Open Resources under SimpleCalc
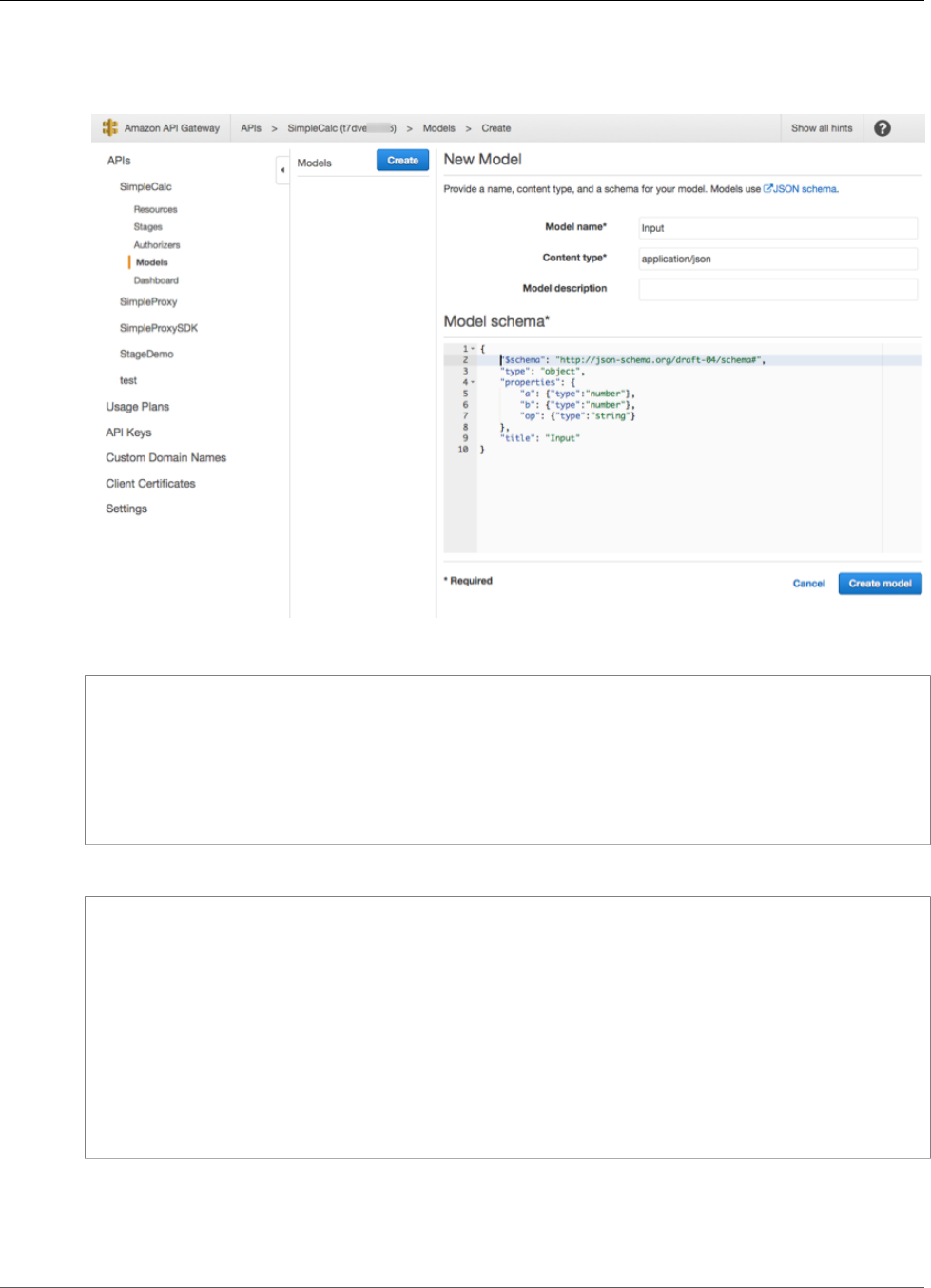The width and height of the screenshot is (931, 1288). click(155, 209)
